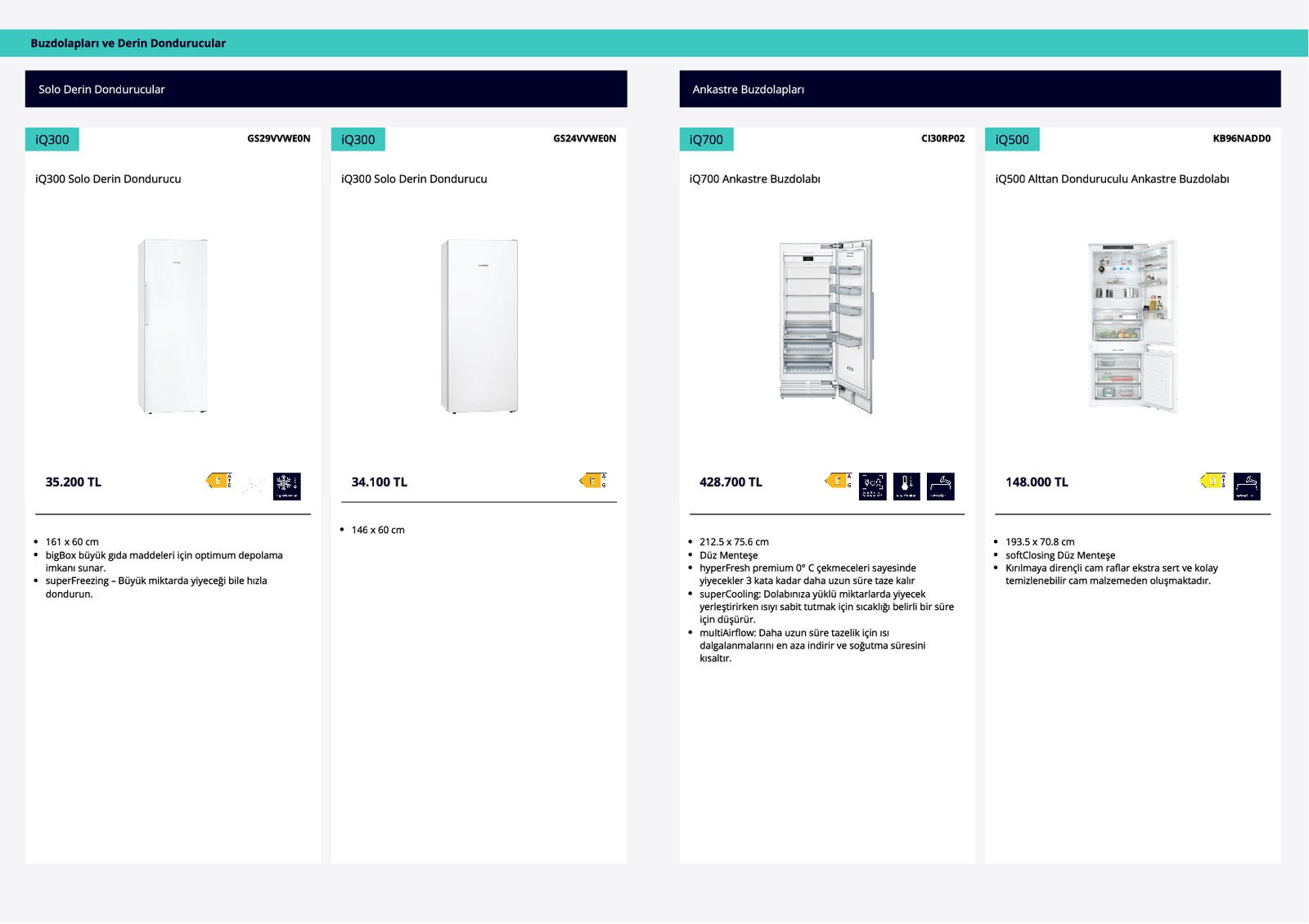This screenshot has width=1309, height=924.
Task: Click the shatter-resistant glass shelves bullet
Action: [x=1112, y=574]
